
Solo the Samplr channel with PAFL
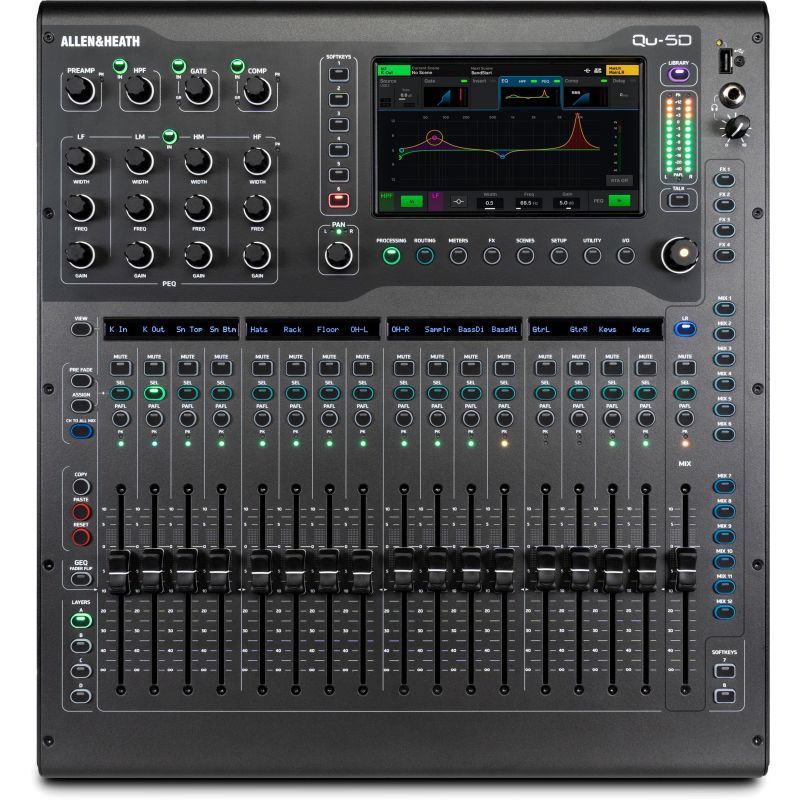point(437,418)
